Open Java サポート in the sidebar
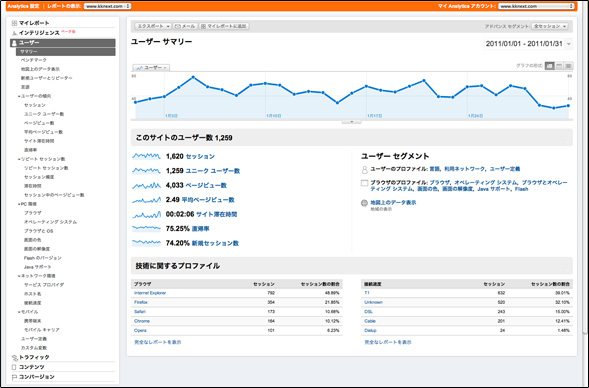This screenshot has height=388, width=589. click(38, 267)
